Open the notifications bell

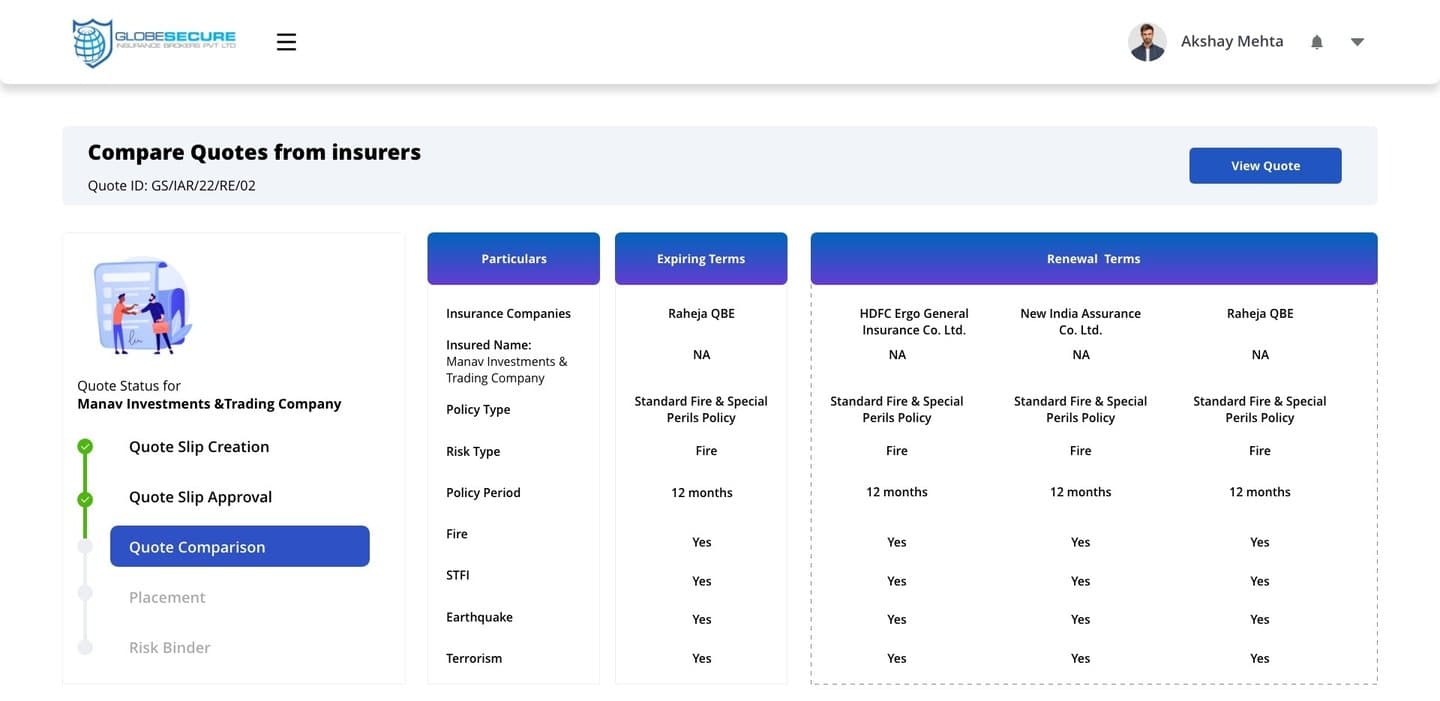pos(1317,42)
